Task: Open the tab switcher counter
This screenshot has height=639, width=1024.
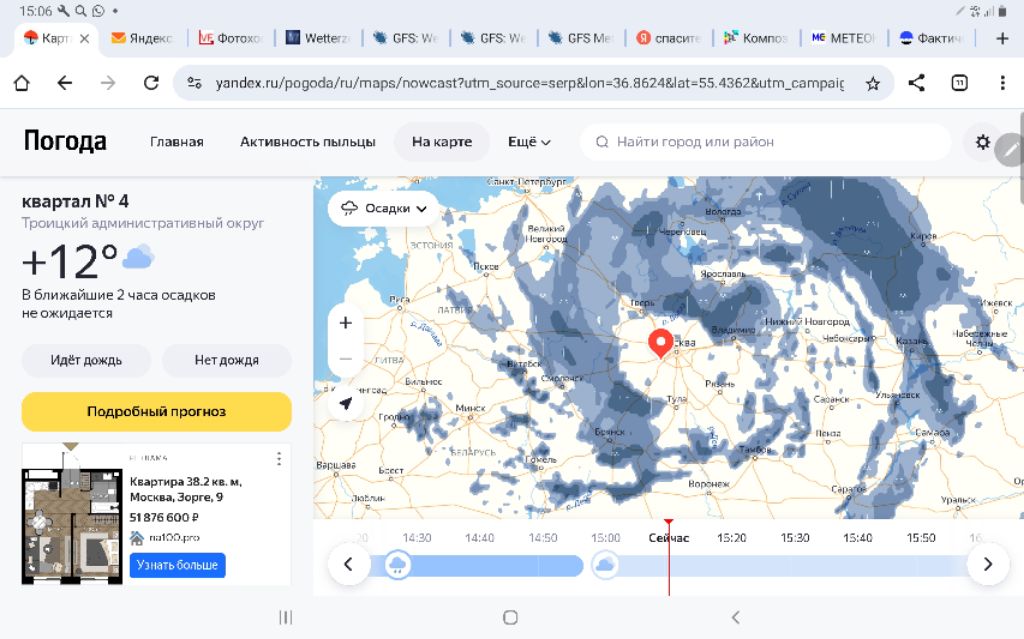Action: point(959,83)
